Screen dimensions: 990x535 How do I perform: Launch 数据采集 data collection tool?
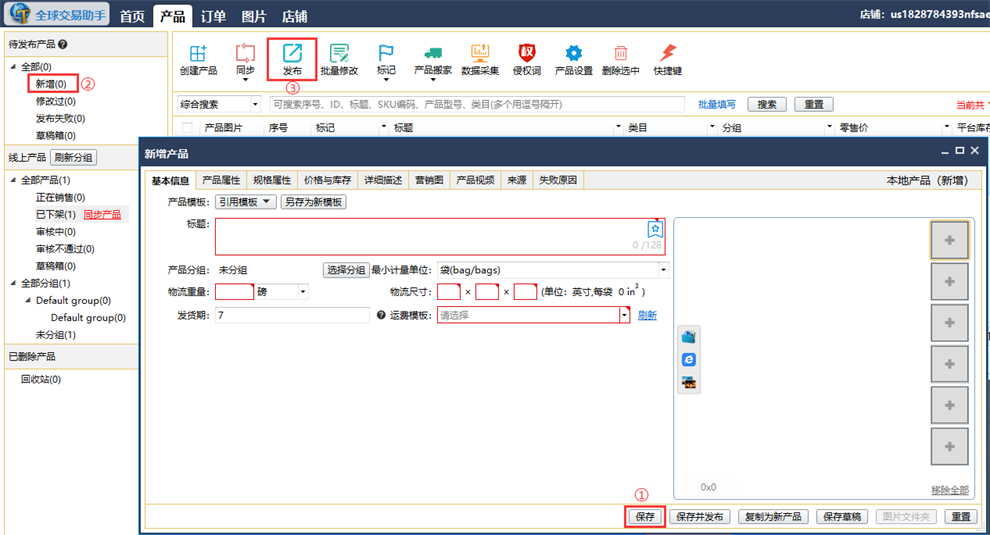[480, 60]
